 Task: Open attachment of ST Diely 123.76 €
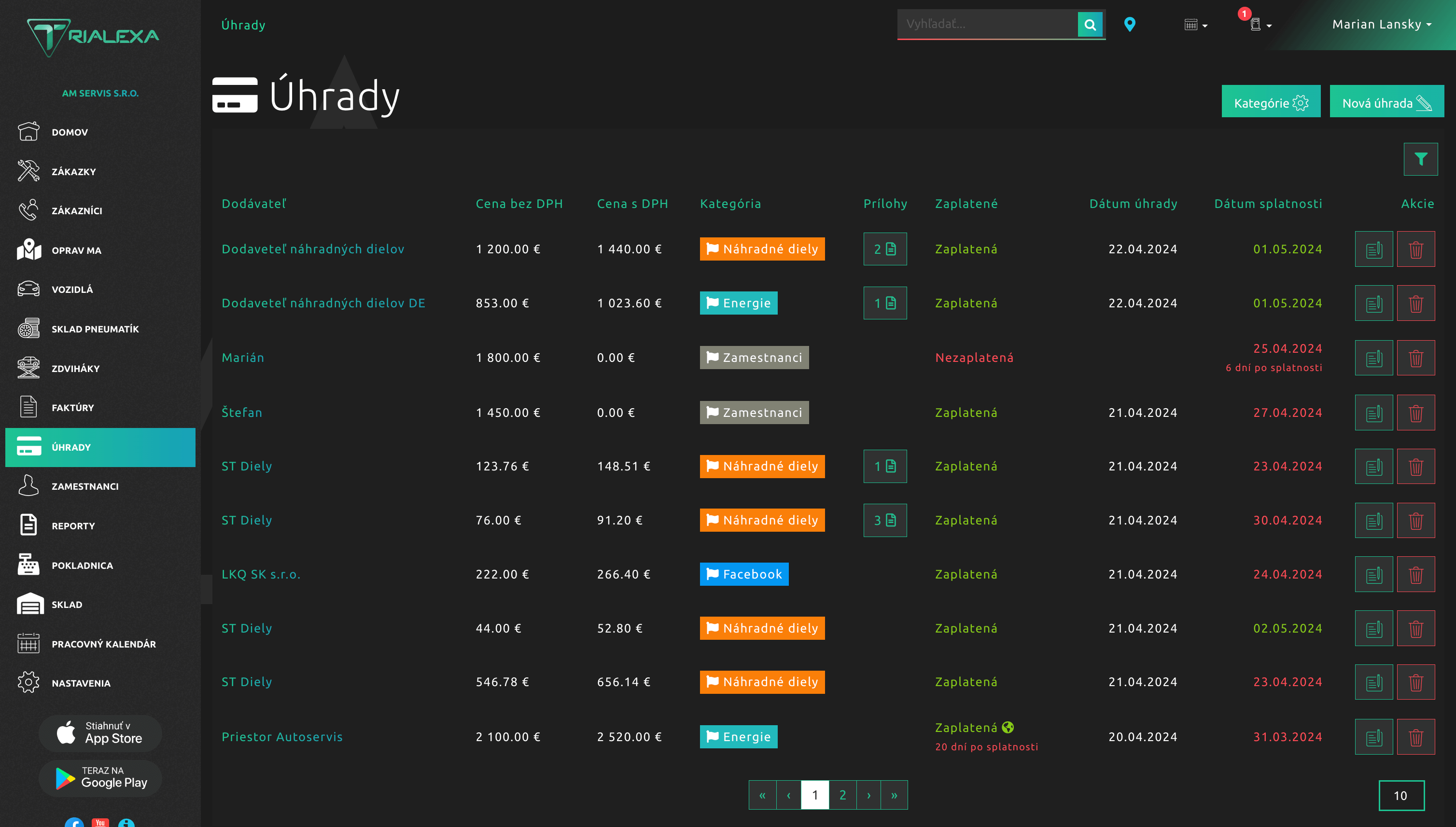[x=885, y=466]
